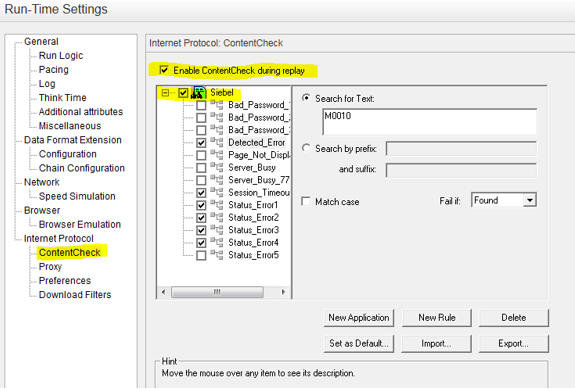Uncheck the Siebel application checkbox

click(x=183, y=93)
